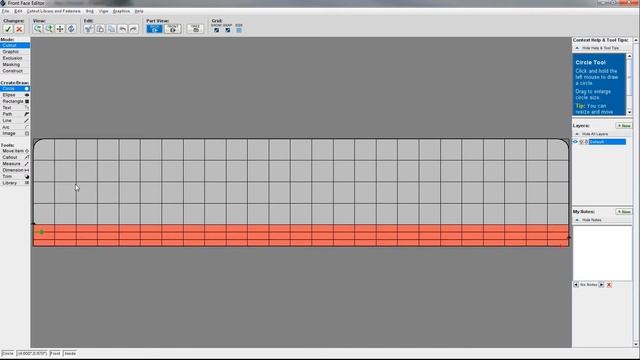640x360 pixels.
Task: Select the Dimension tool
Action: pyautogui.click(x=15, y=170)
